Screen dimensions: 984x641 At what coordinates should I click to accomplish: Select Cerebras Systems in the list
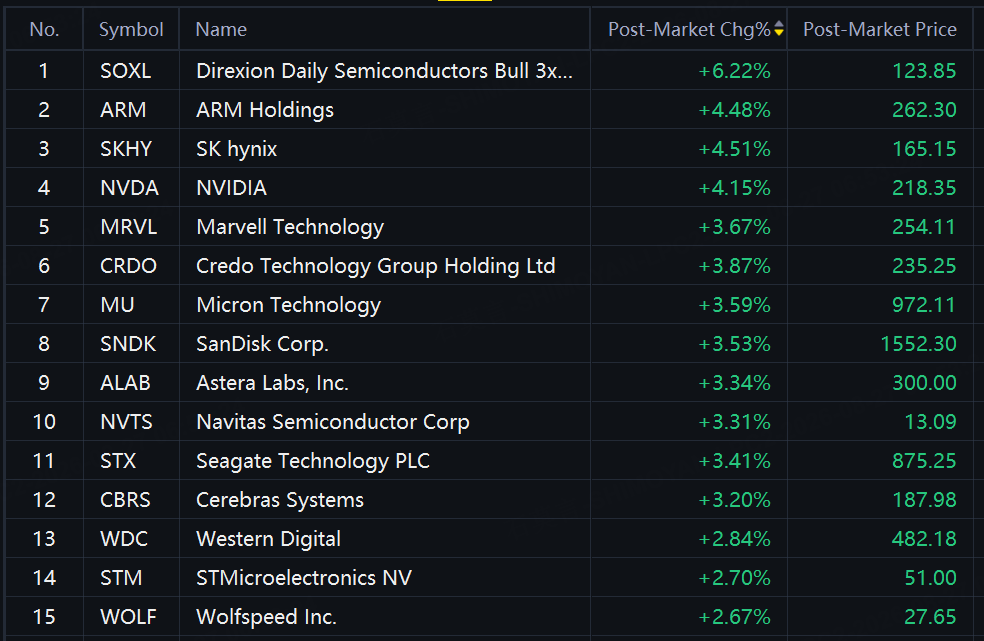coord(280,500)
